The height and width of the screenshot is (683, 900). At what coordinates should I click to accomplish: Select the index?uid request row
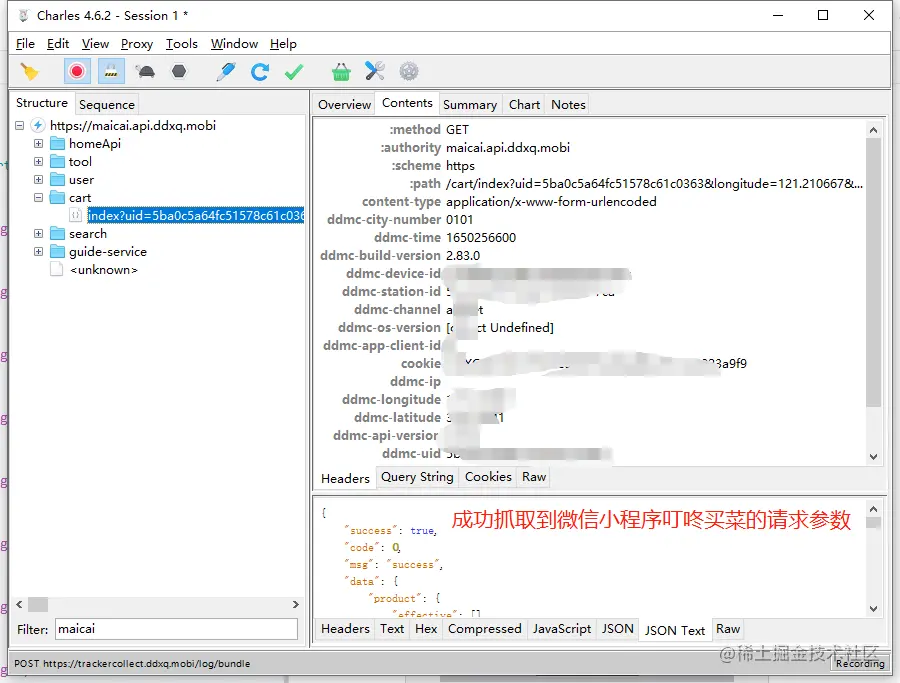[195, 215]
